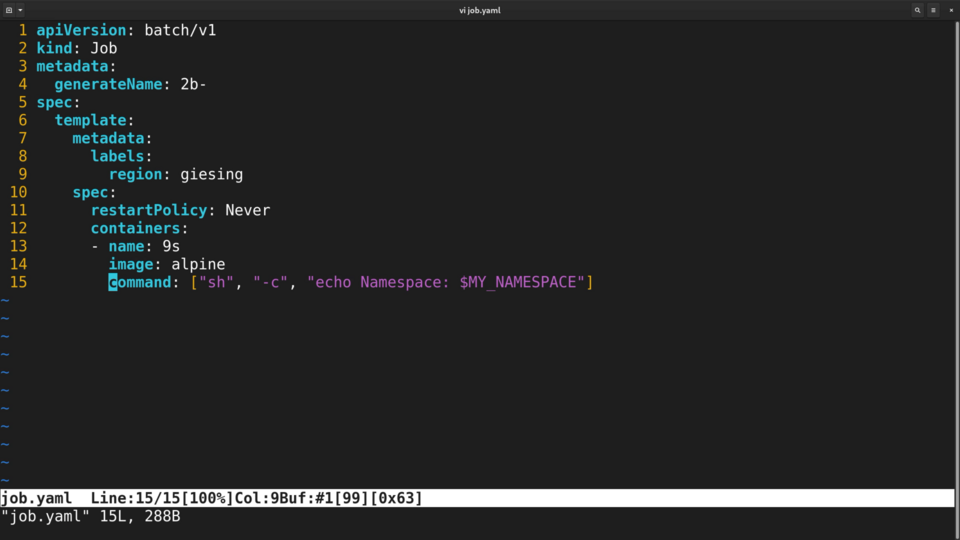Place cursor on 'apiVersion' key

tap(81, 30)
